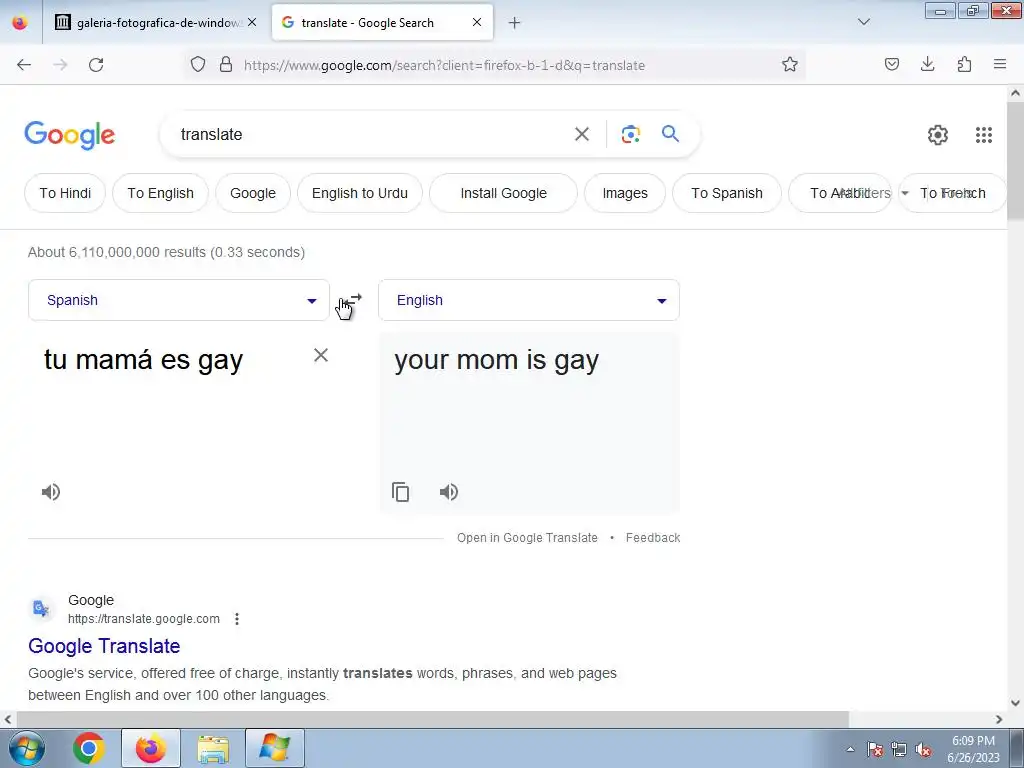Open the network tray icon
1024x768 pixels.
[x=899, y=750]
